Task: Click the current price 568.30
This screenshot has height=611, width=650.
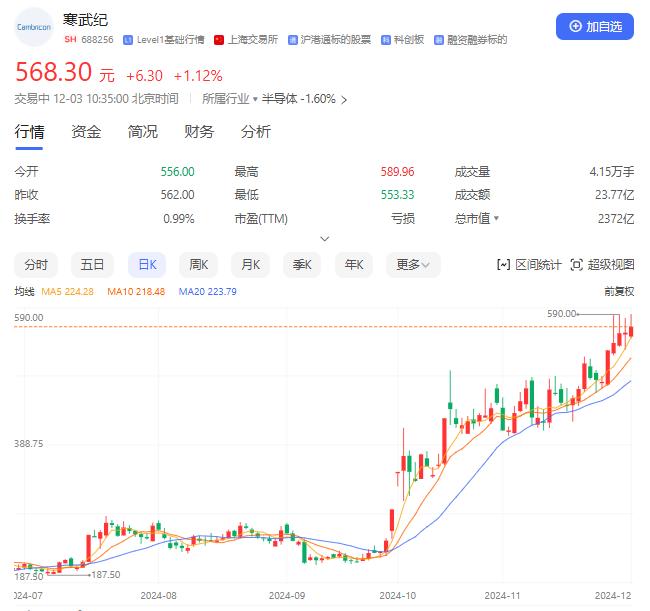Action: (x=53, y=72)
